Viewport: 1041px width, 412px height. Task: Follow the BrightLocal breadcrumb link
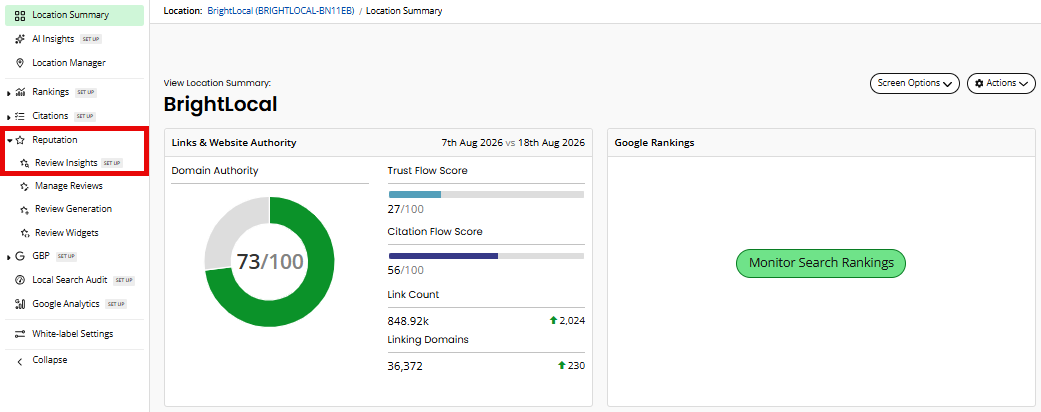click(280, 11)
